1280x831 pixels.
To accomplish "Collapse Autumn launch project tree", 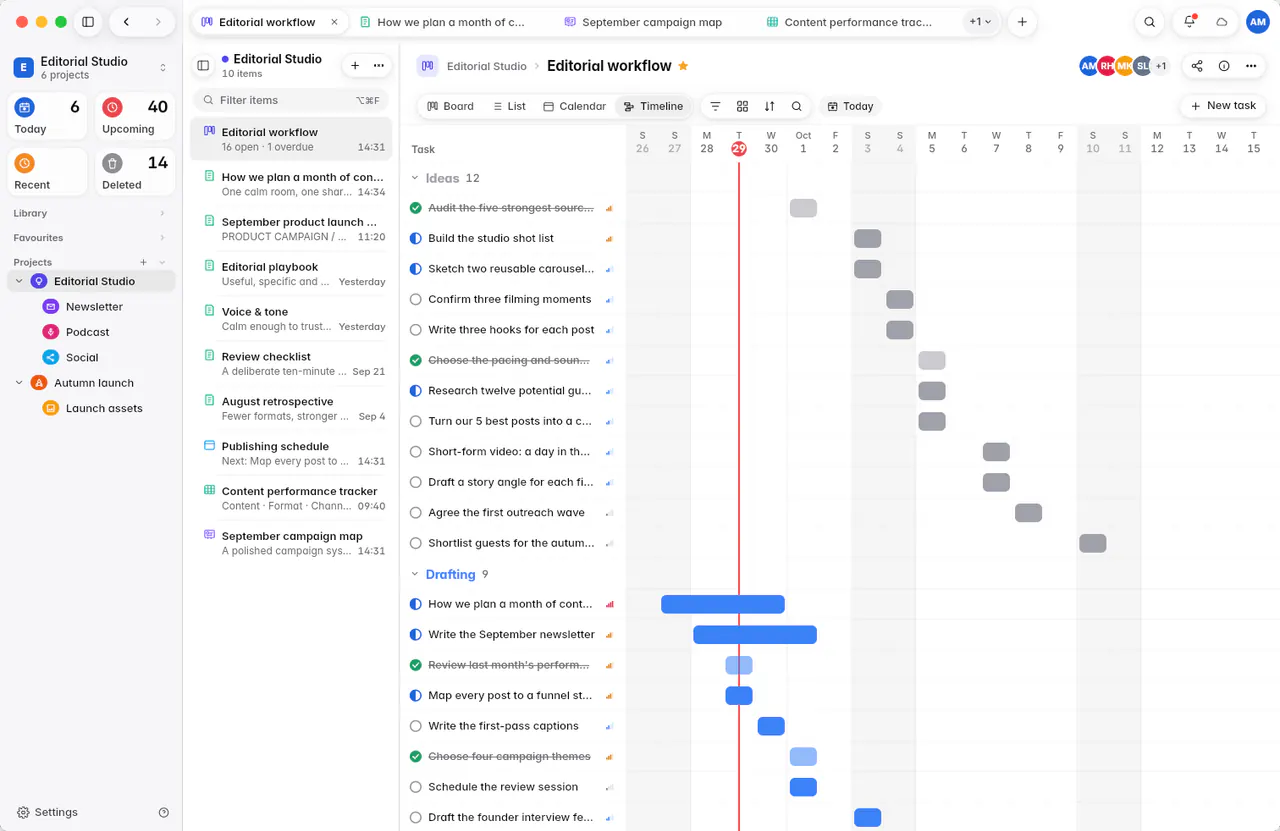I will (19, 383).
